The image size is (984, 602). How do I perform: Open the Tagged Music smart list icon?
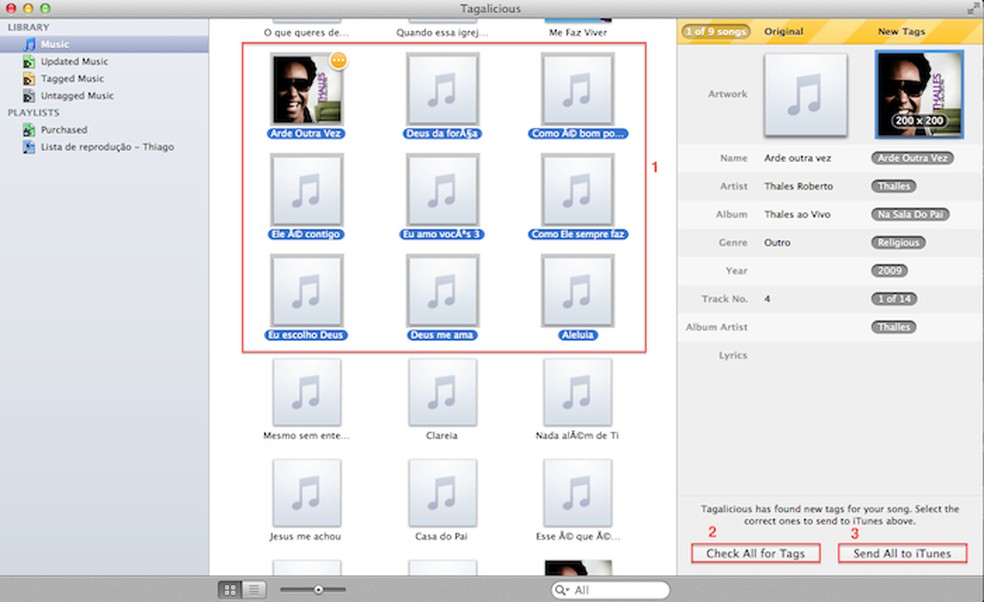[x=29, y=78]
